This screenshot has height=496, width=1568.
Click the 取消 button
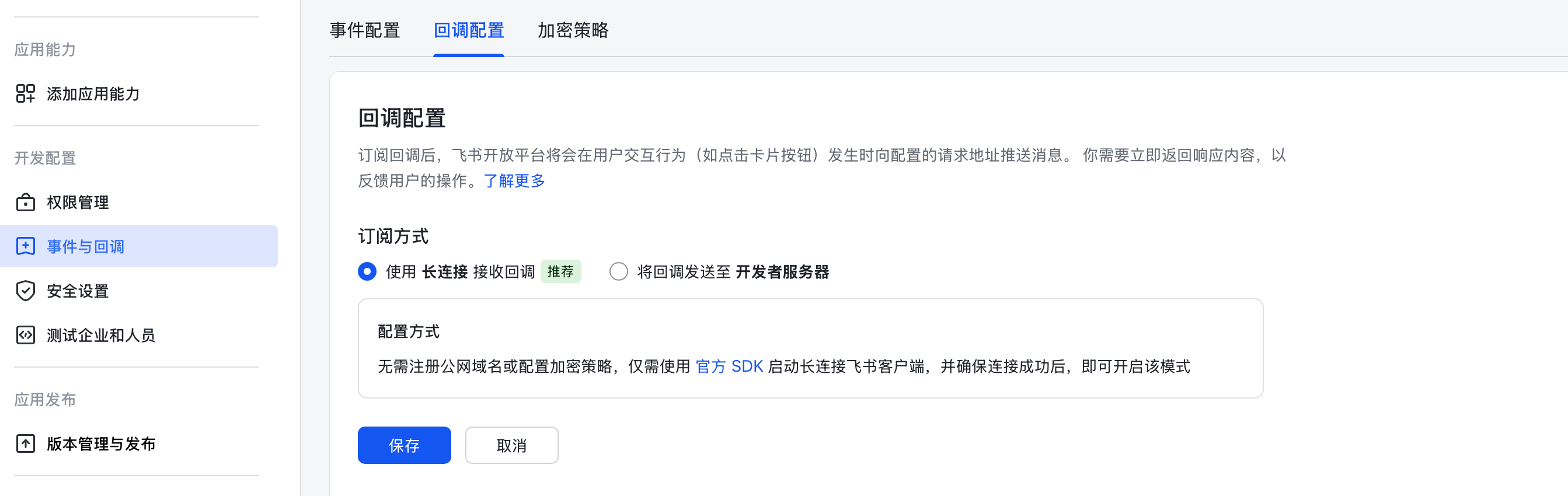511,445
